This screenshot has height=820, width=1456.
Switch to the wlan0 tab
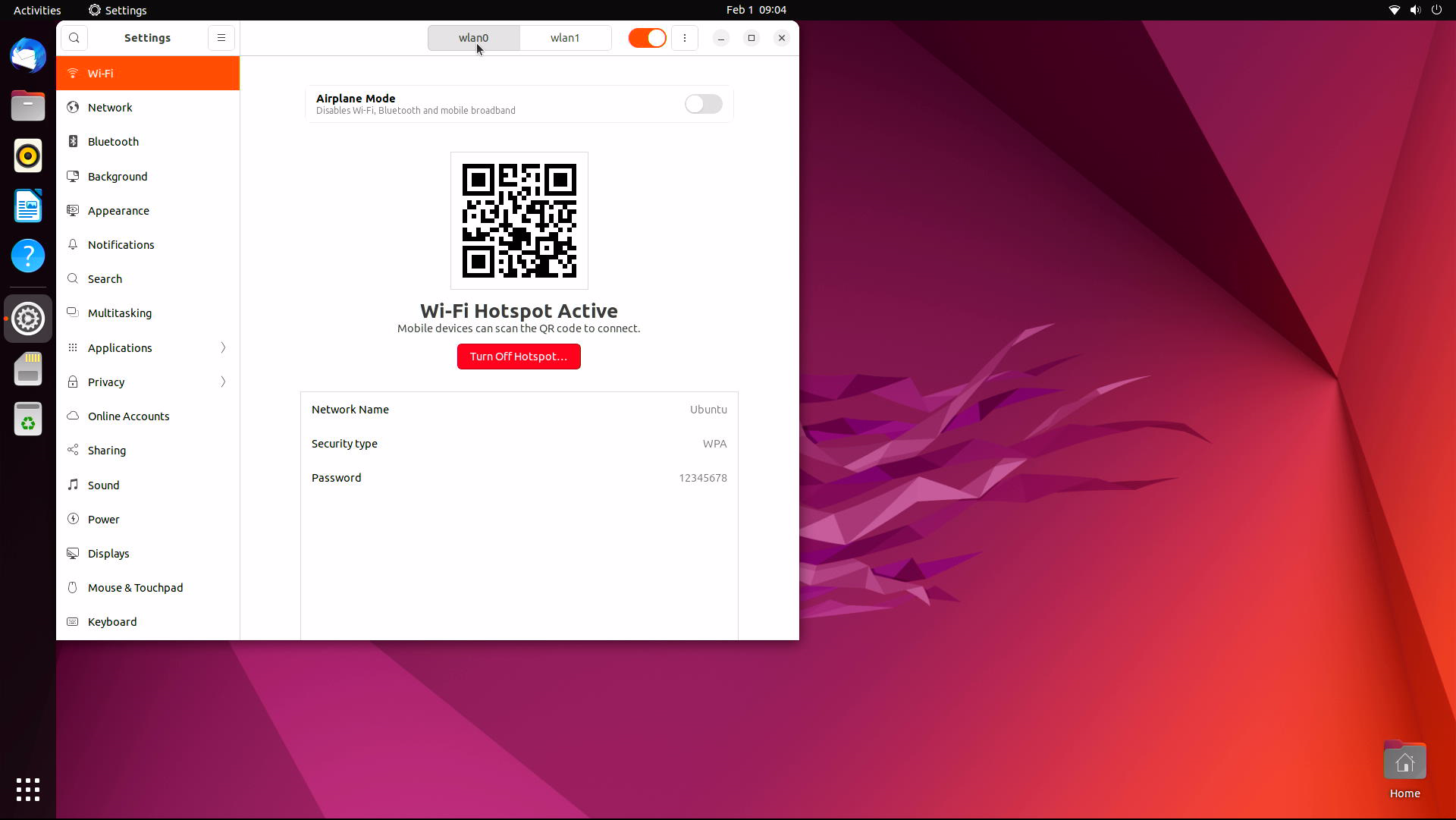pyautogui.click(x=474, y=38)
